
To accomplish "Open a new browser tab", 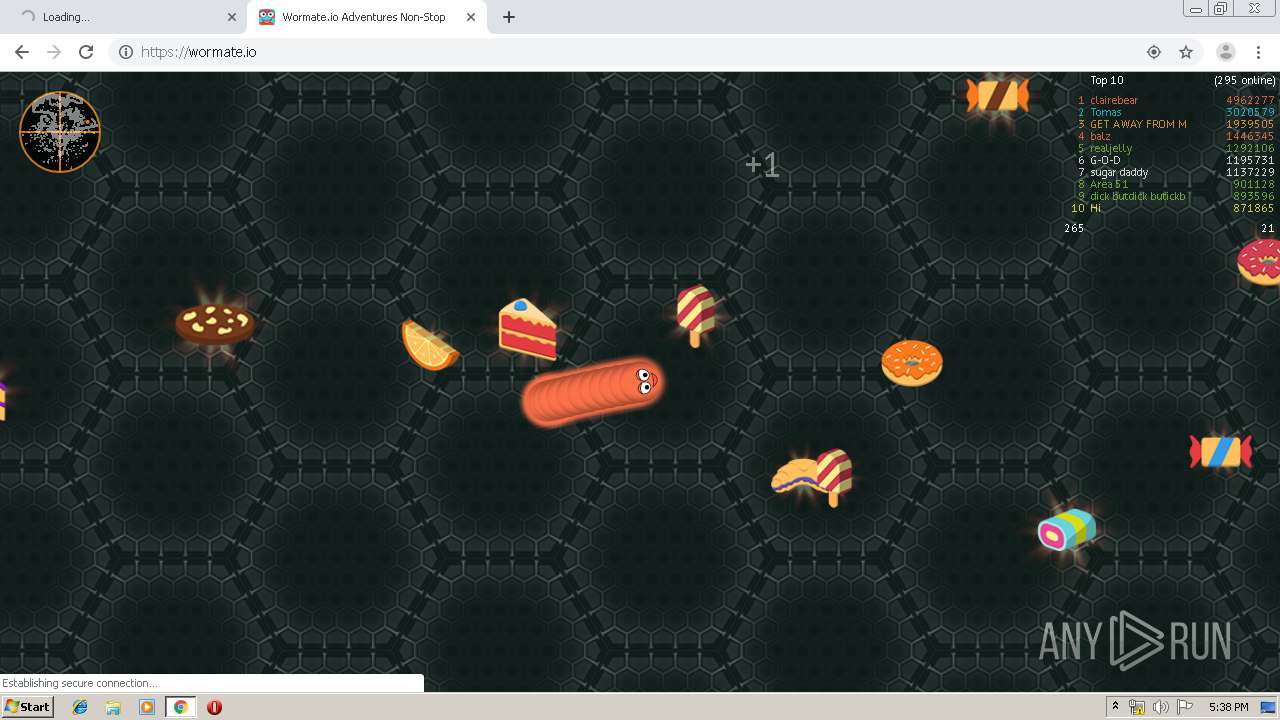I will pos(509,17).
